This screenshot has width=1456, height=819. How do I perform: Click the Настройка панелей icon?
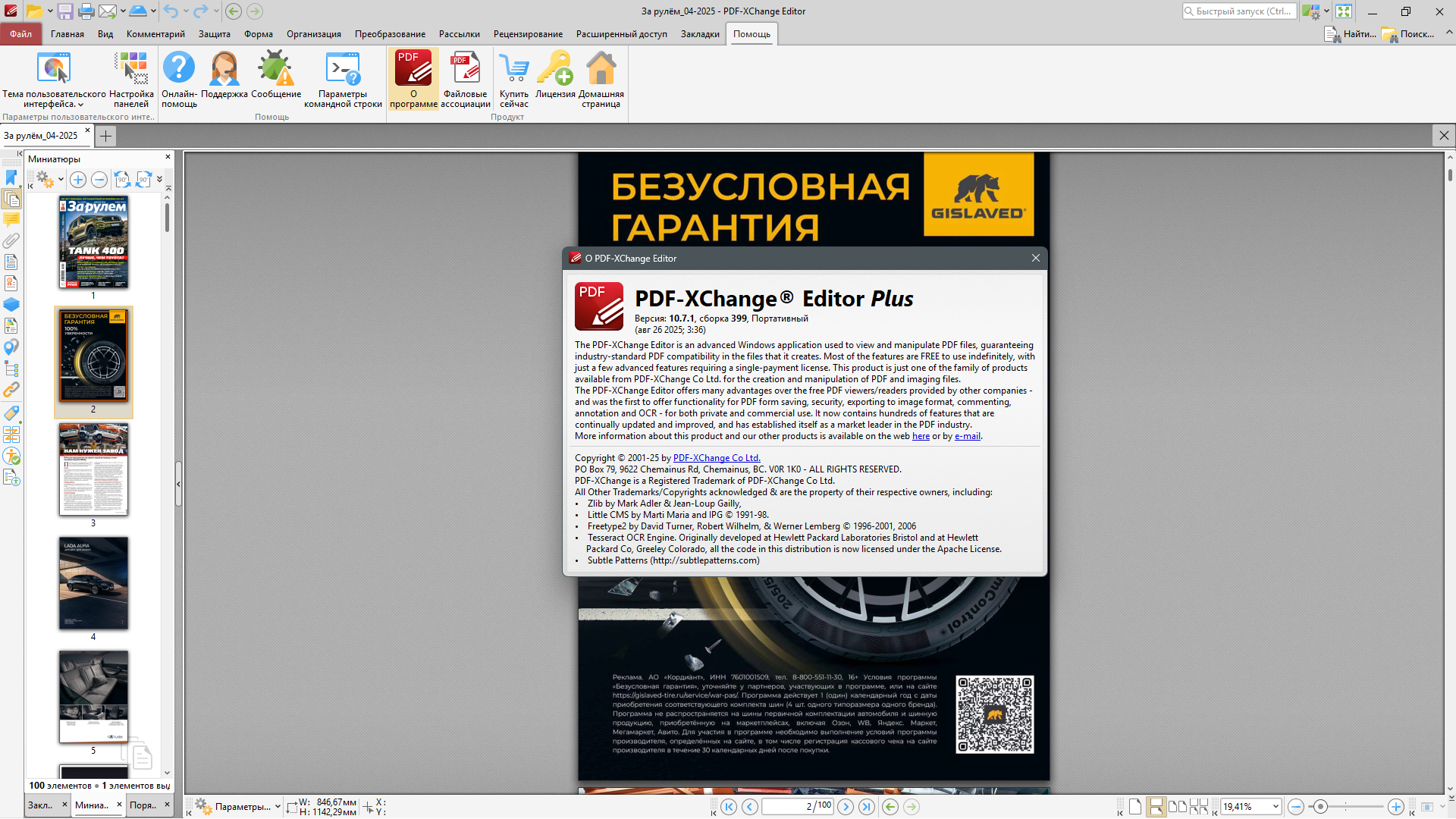click(131, 80)
